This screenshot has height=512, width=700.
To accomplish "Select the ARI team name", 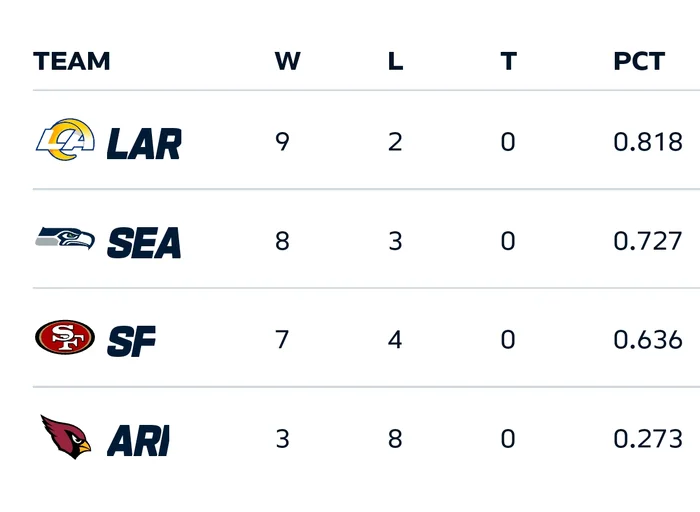I will [x=138, y=438].
